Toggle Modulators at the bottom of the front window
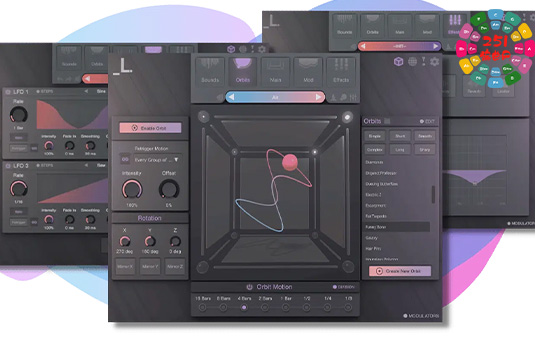 coord(421,316)
